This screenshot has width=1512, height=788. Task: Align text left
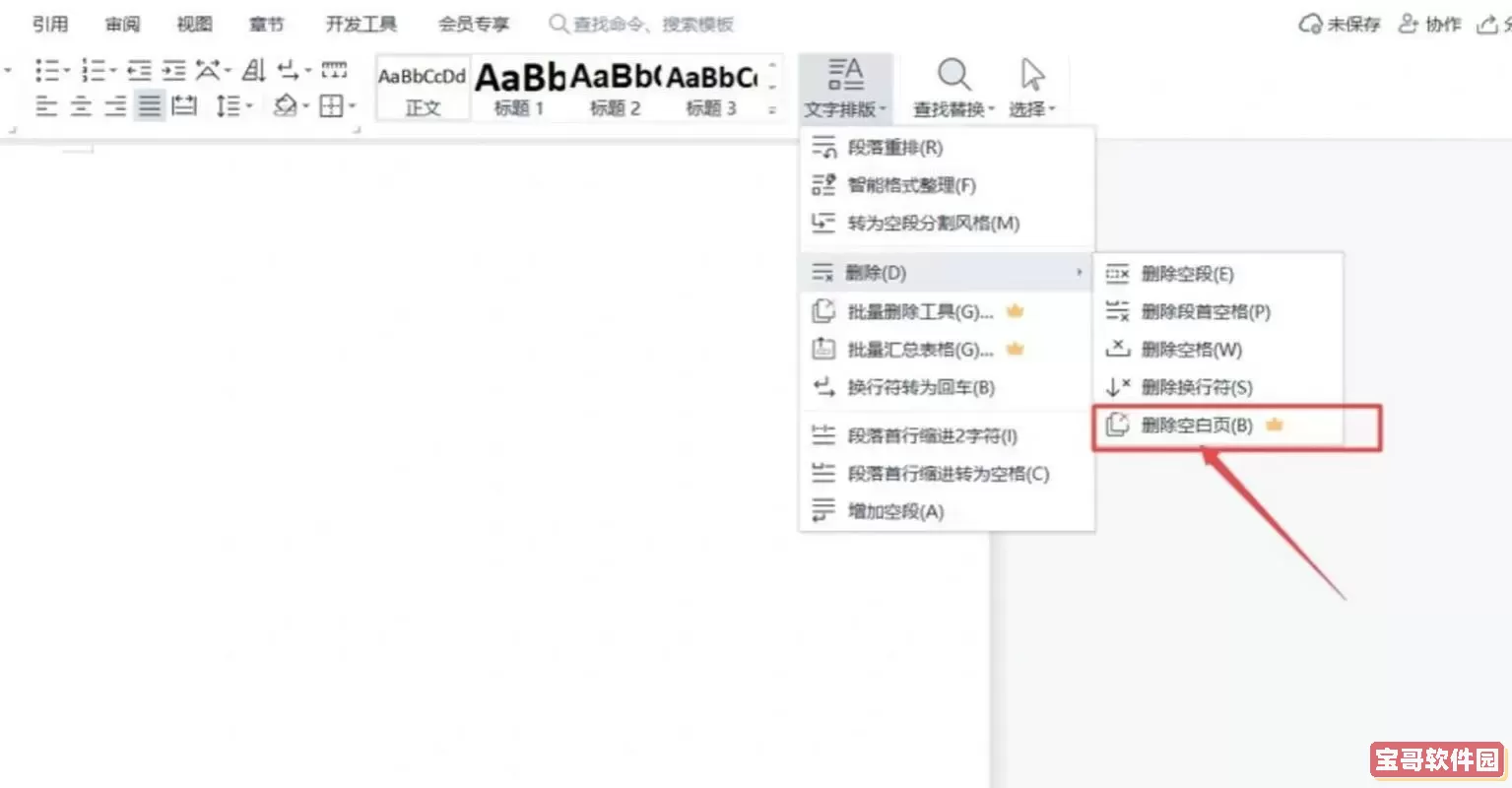click(x=46, y=105)
